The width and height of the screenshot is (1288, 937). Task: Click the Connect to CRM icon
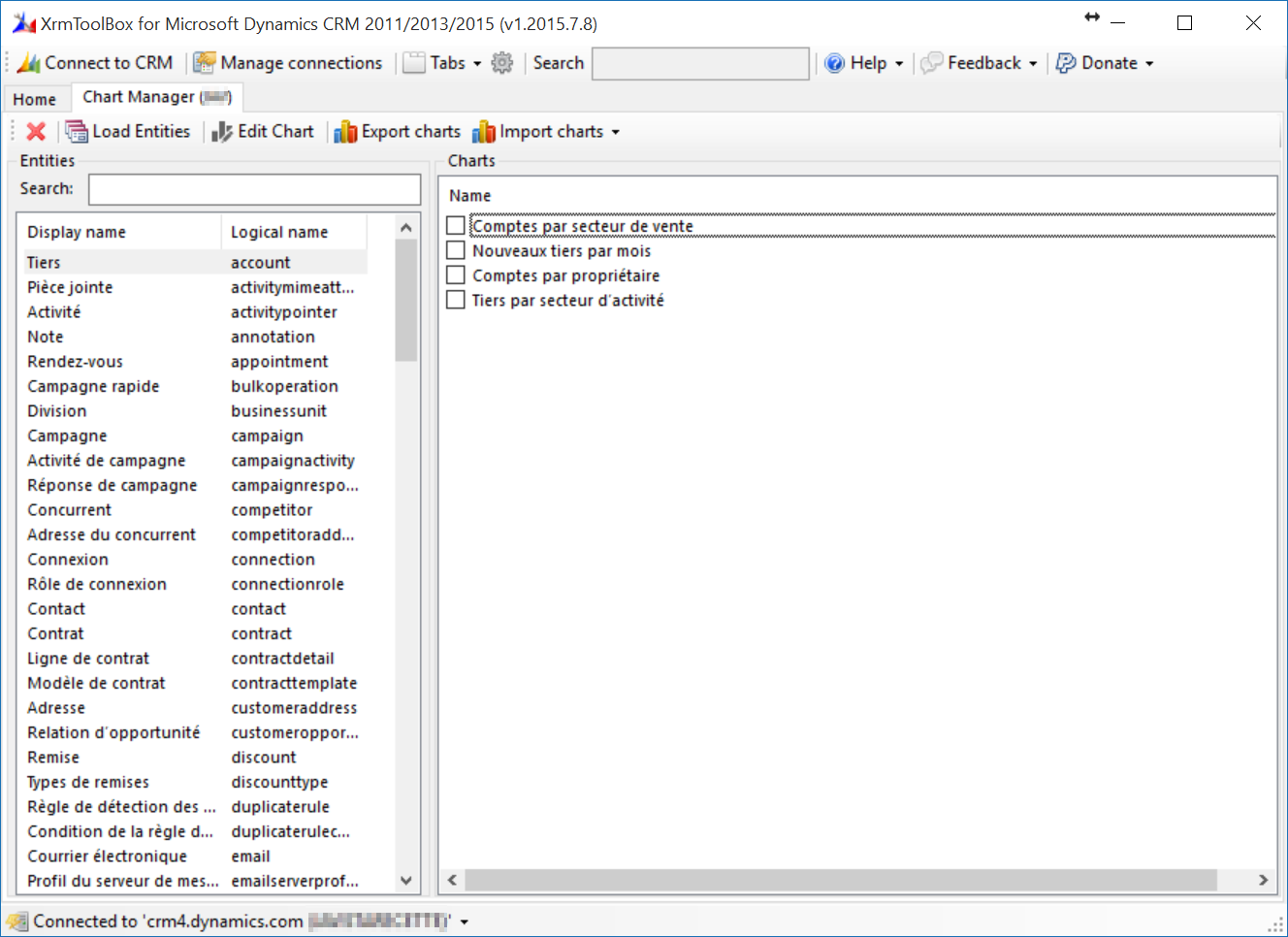tap(29, 63)
